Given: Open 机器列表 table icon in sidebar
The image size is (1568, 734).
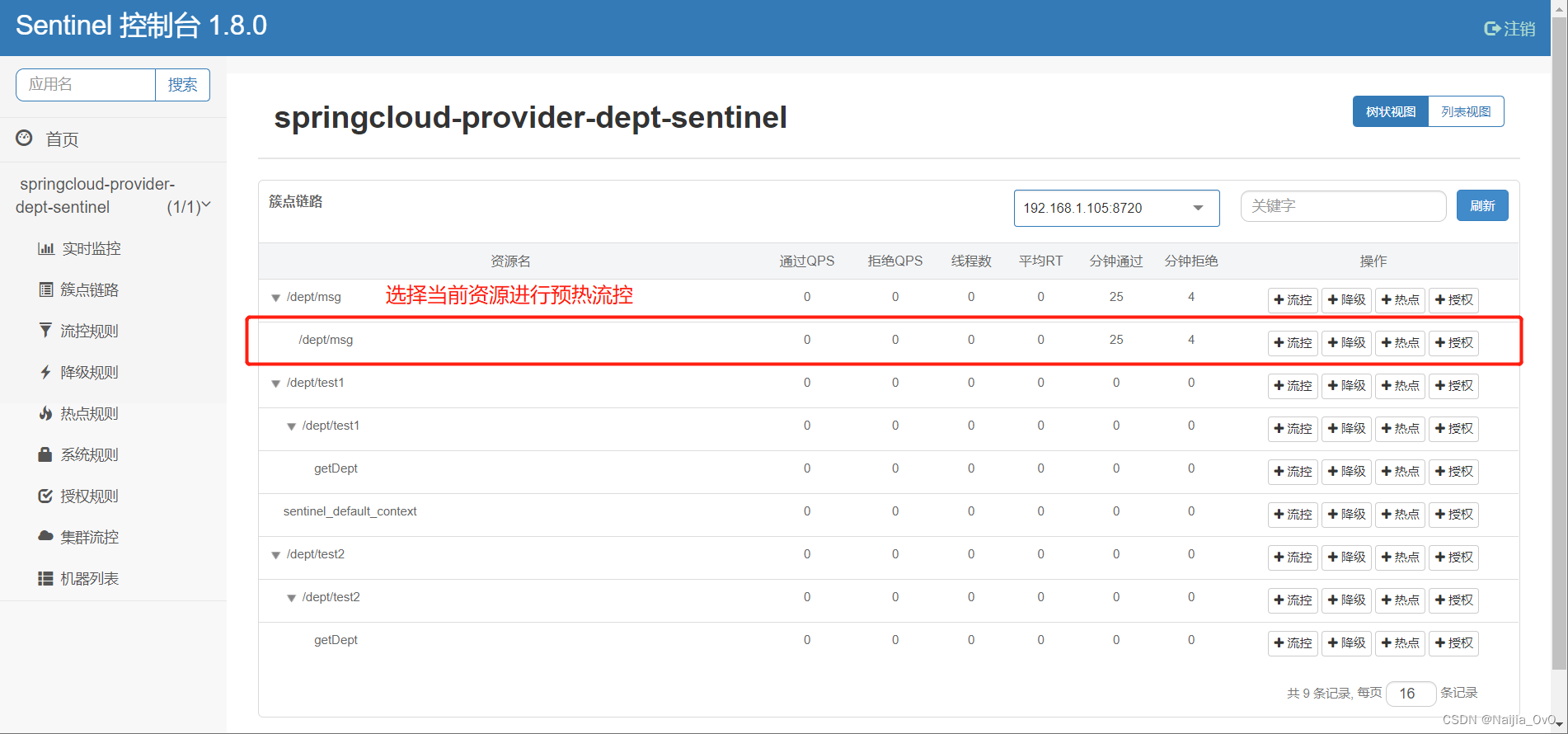Looking at the screenshot, I should (x=45, y=578).
